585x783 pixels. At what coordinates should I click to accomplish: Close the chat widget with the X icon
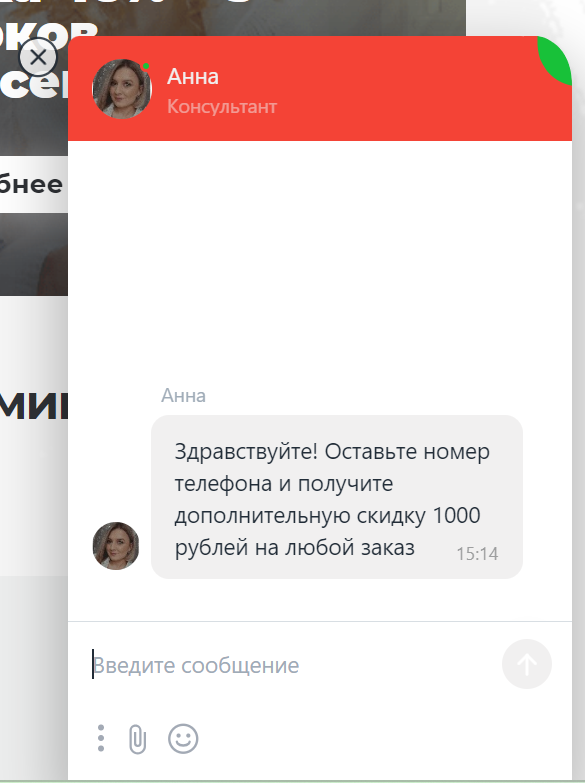click(x=38, y=57)
